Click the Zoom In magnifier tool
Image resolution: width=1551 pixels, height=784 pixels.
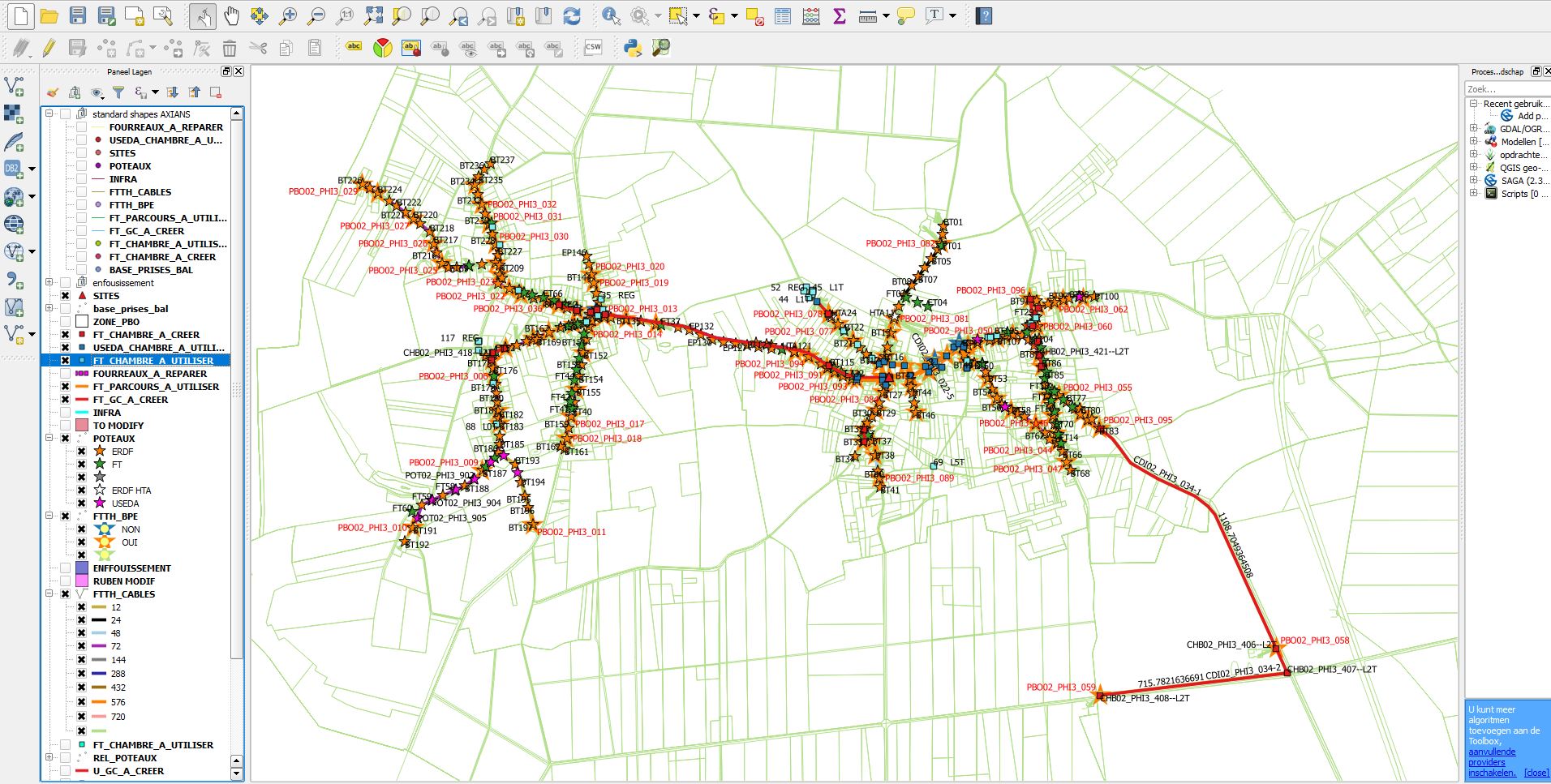[287, 15]
